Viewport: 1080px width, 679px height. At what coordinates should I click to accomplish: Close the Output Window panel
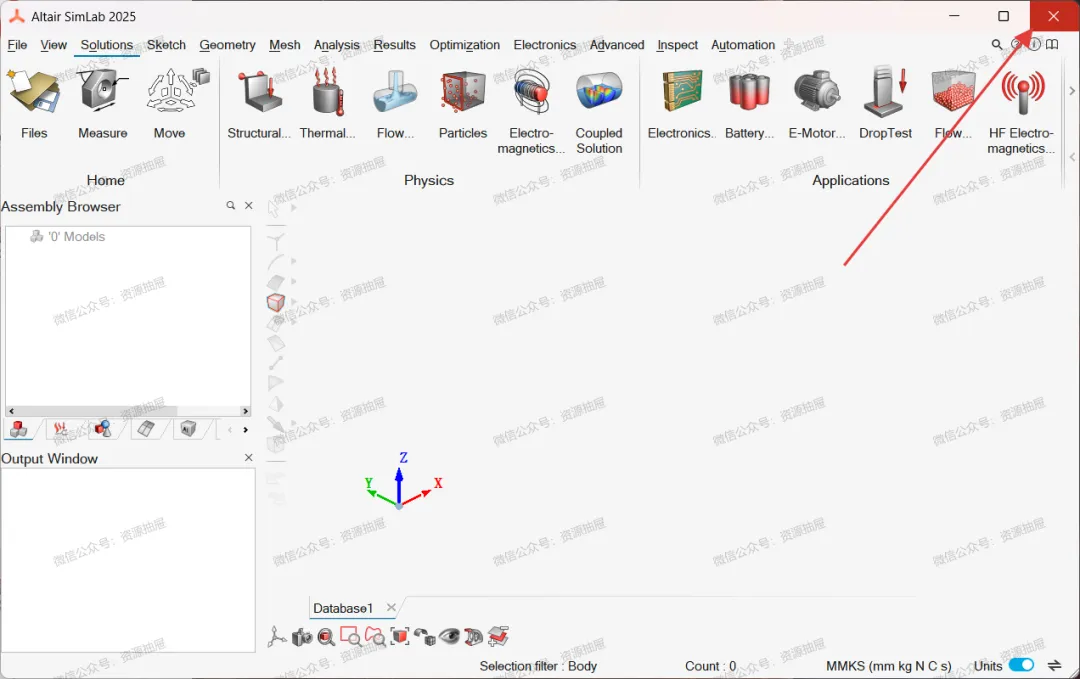tap(249, 457)
